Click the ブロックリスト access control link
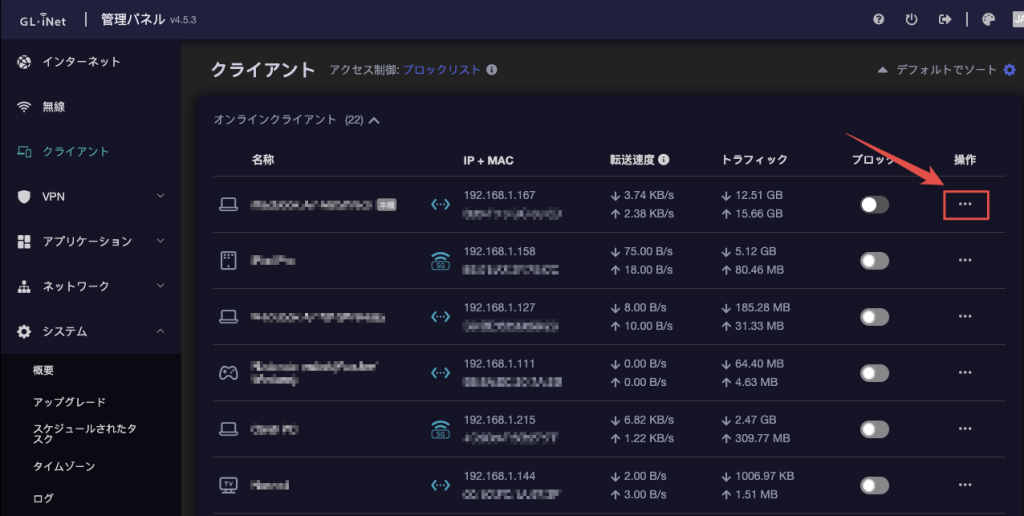The width and height of the screenshot is (1024, 516). (x=441, y=70)
